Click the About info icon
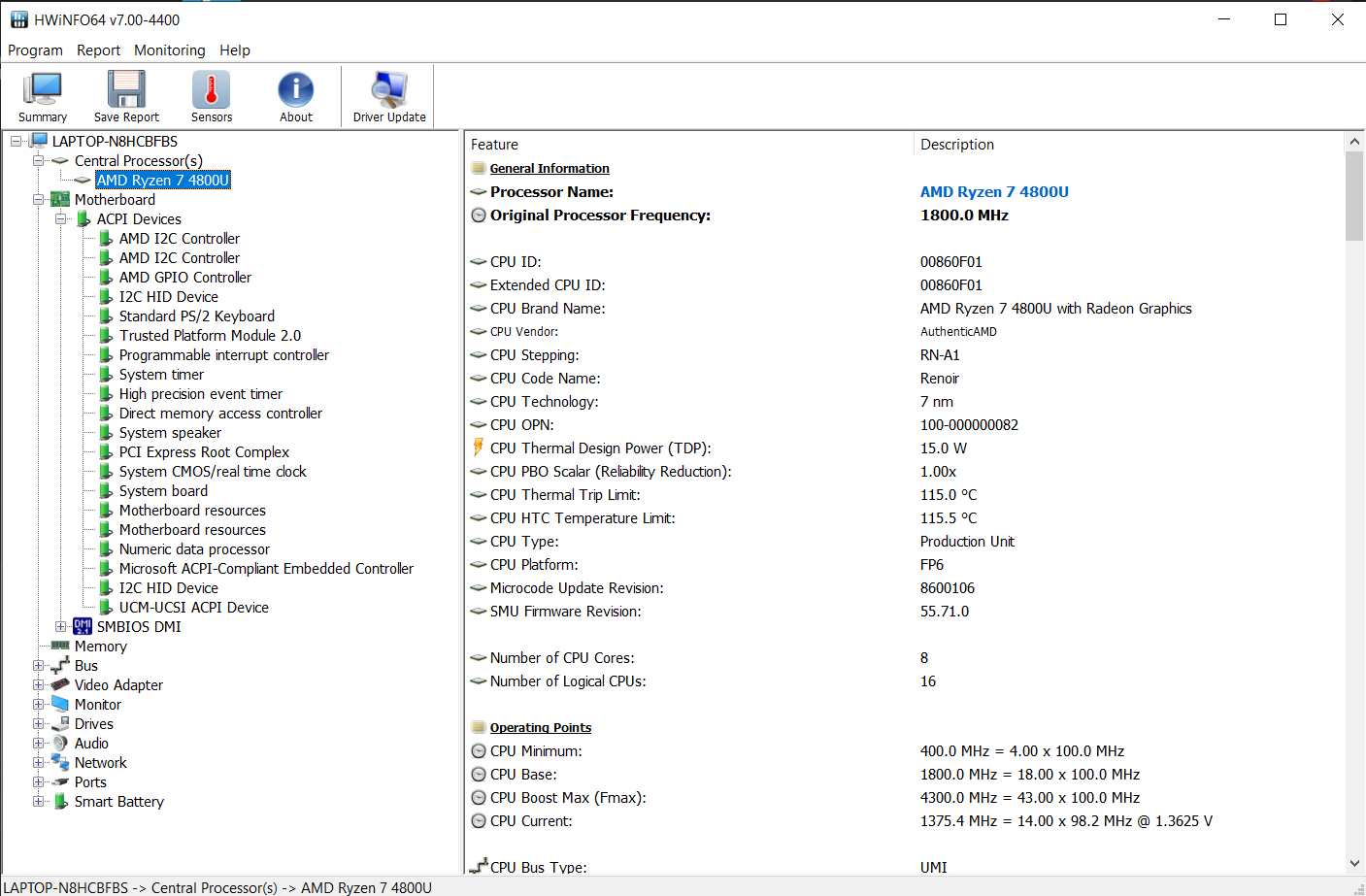Screen dimensions: 1366x896 tap(296, 89)
